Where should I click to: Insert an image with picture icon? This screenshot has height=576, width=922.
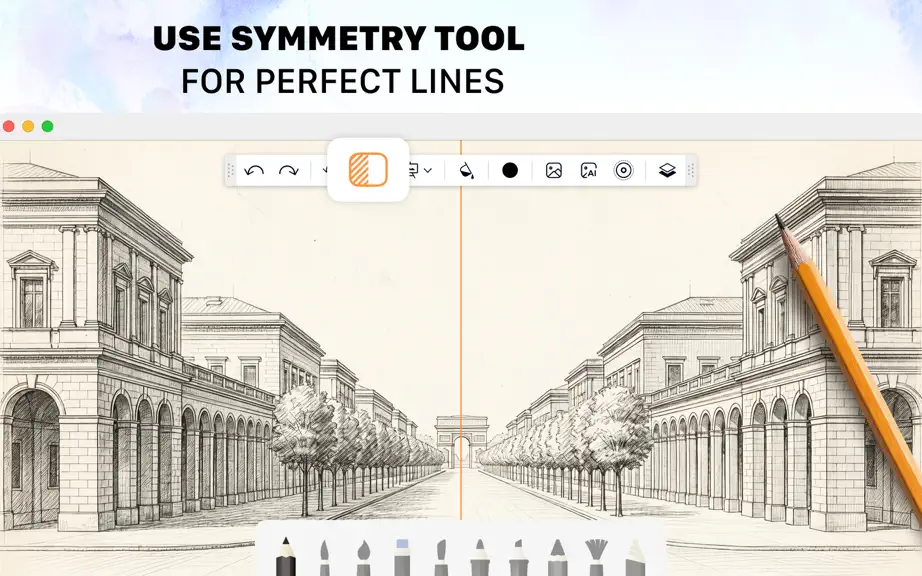[553, 170]
